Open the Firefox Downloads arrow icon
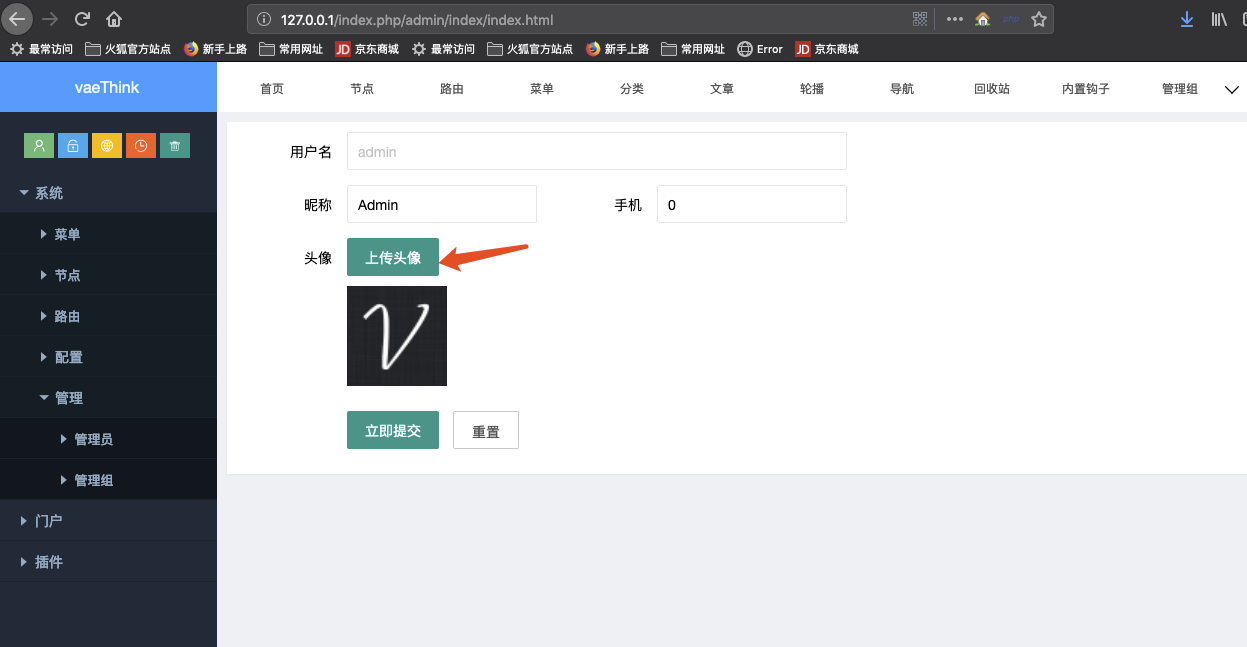This screenshot has height=647, width=1247. [1186, 18]
